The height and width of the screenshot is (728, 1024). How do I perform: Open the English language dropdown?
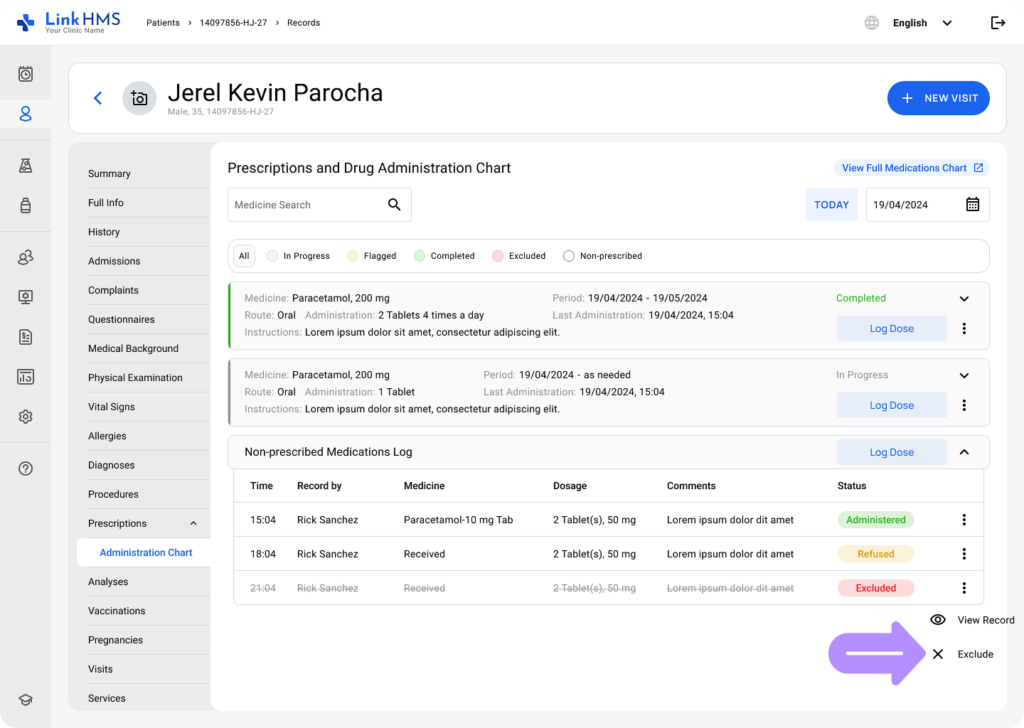(920, 23)
